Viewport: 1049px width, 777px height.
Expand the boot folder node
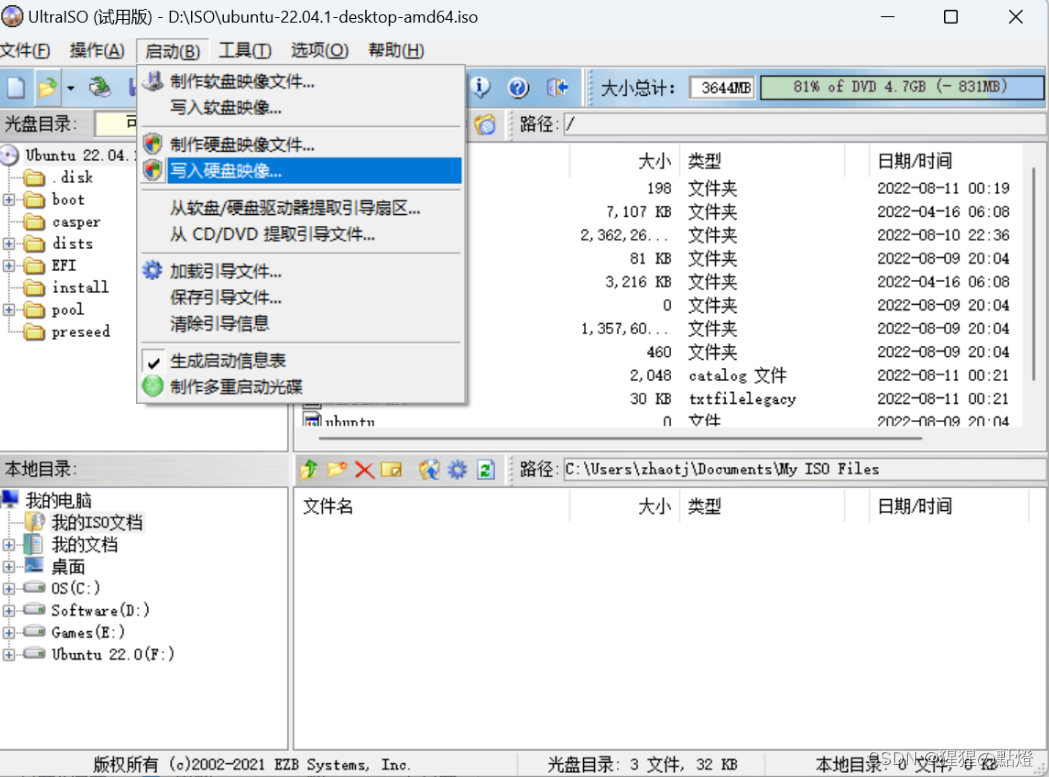pyautogui.click(x=9, y=199)
